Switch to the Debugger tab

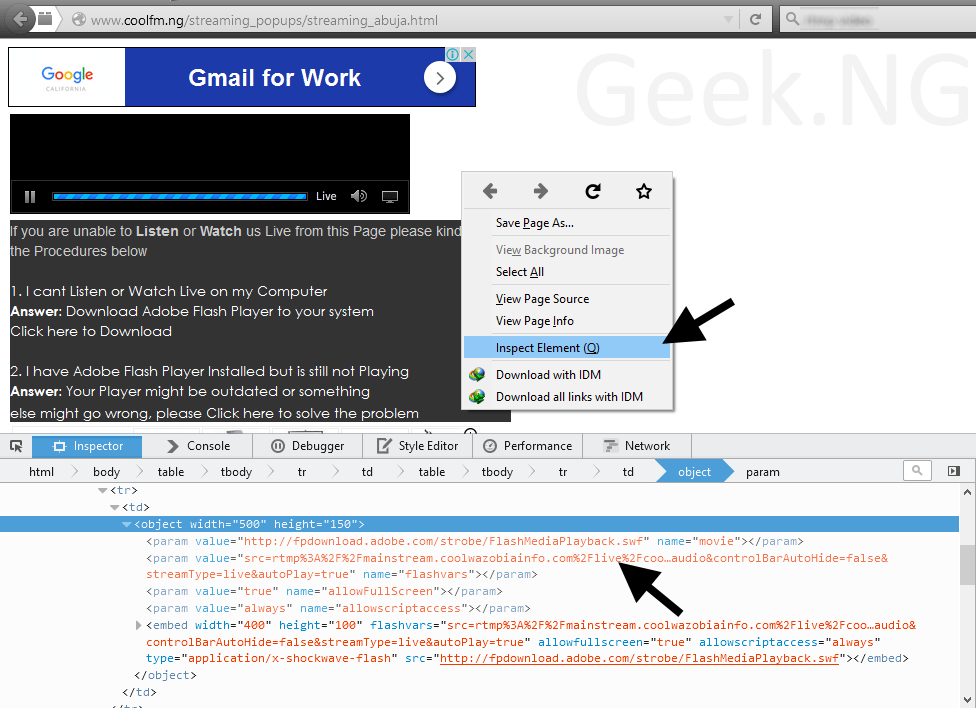point(307,446)
